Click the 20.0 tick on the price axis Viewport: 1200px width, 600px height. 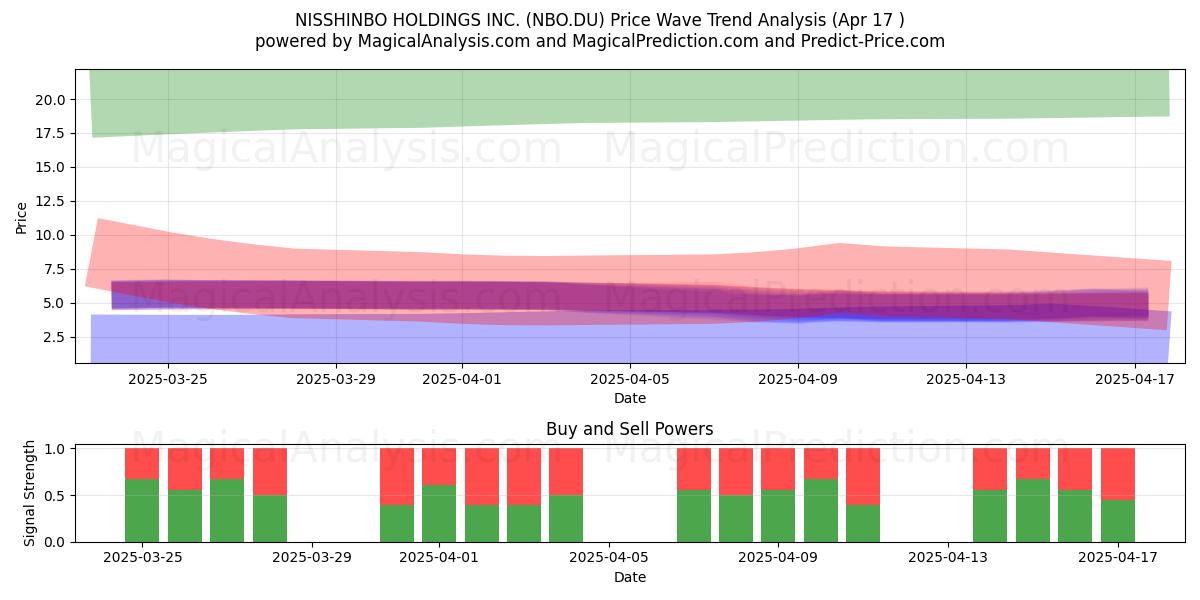(51, 99)
